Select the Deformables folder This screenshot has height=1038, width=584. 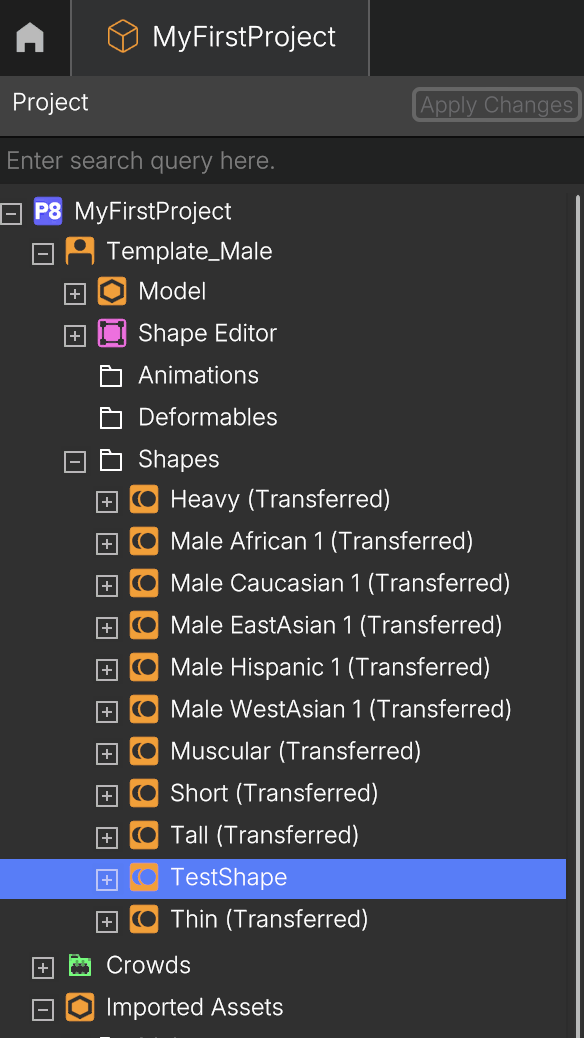click(207, 418)
